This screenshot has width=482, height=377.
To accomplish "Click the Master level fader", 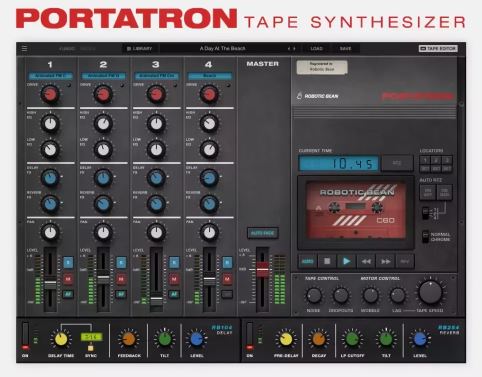I will click(262, 269).
